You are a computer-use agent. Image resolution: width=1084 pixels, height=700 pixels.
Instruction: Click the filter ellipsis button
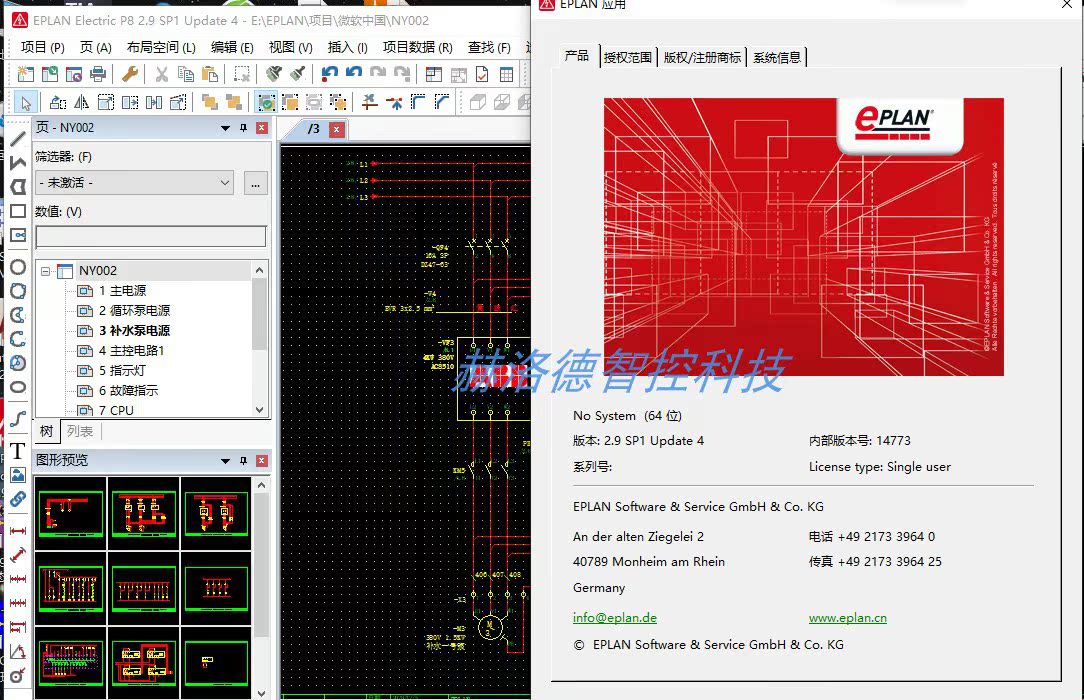tap(256, 183)
